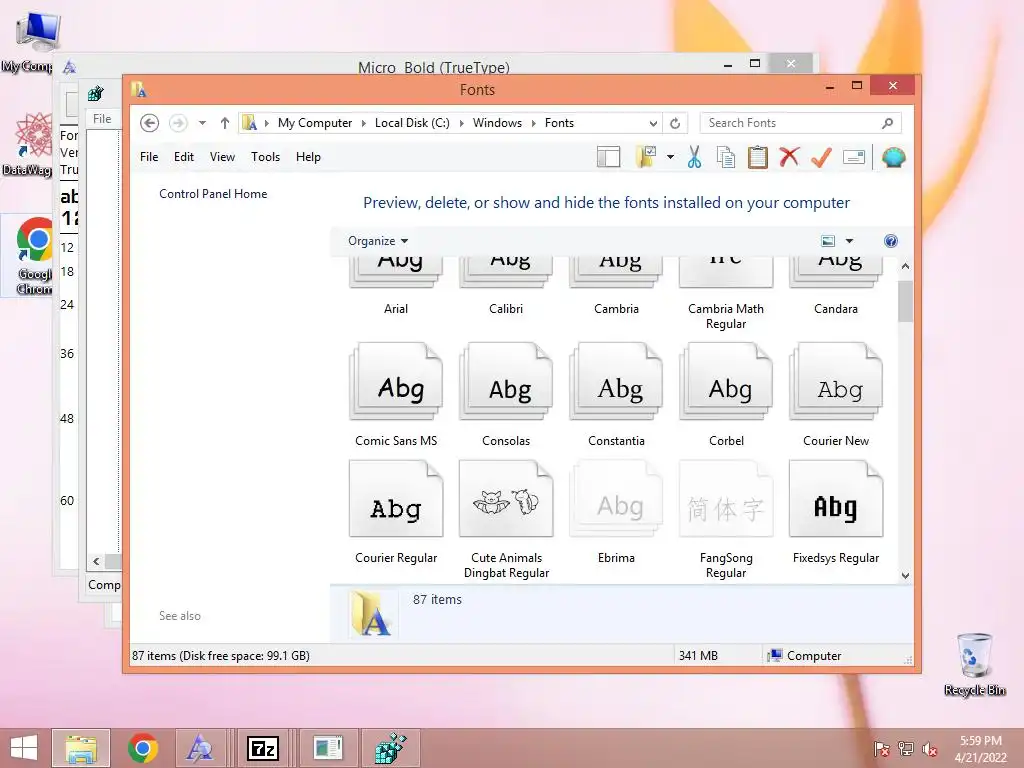Screen dimensions: 1024x768
Task: Click the Computer zone in status bar
Action: [x=805, y=656]
